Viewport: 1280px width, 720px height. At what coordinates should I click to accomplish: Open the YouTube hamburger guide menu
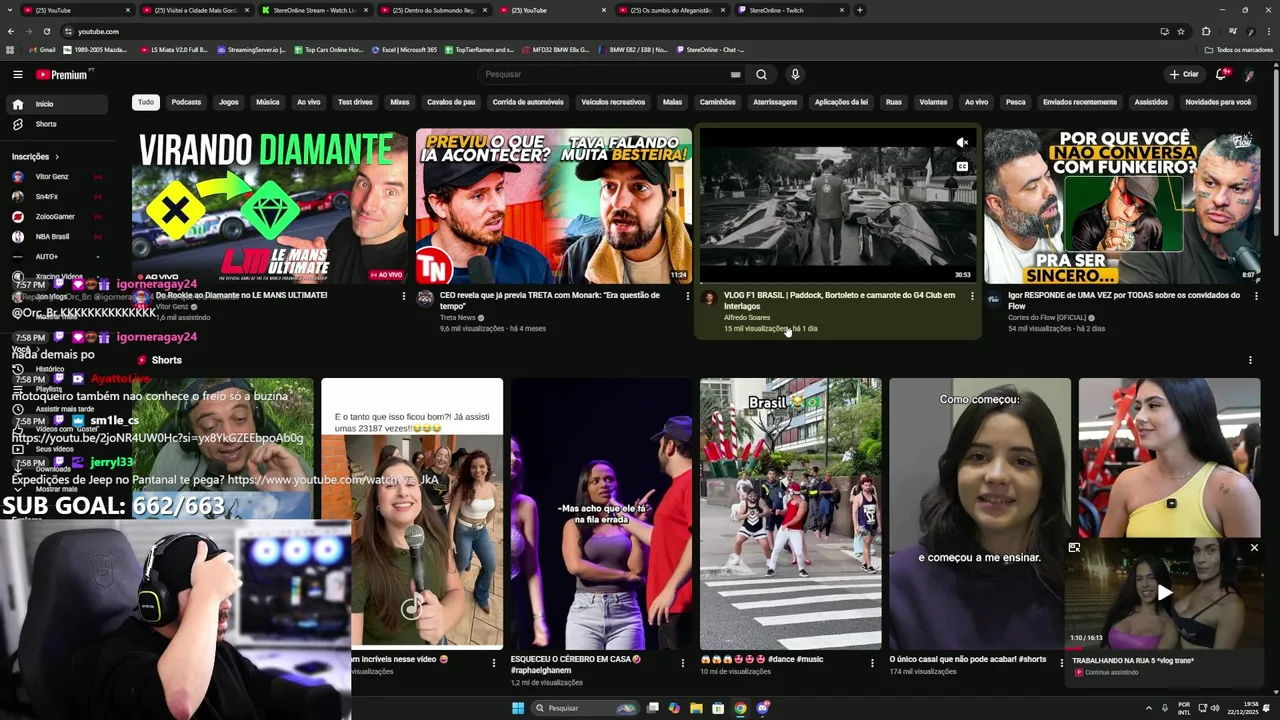[17, 74]
